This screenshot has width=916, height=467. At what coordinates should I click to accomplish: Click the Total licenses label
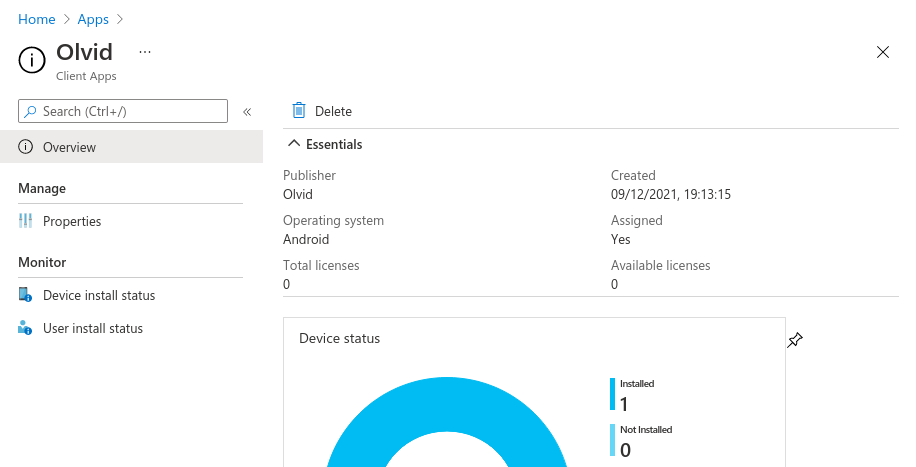pos(321,265)
